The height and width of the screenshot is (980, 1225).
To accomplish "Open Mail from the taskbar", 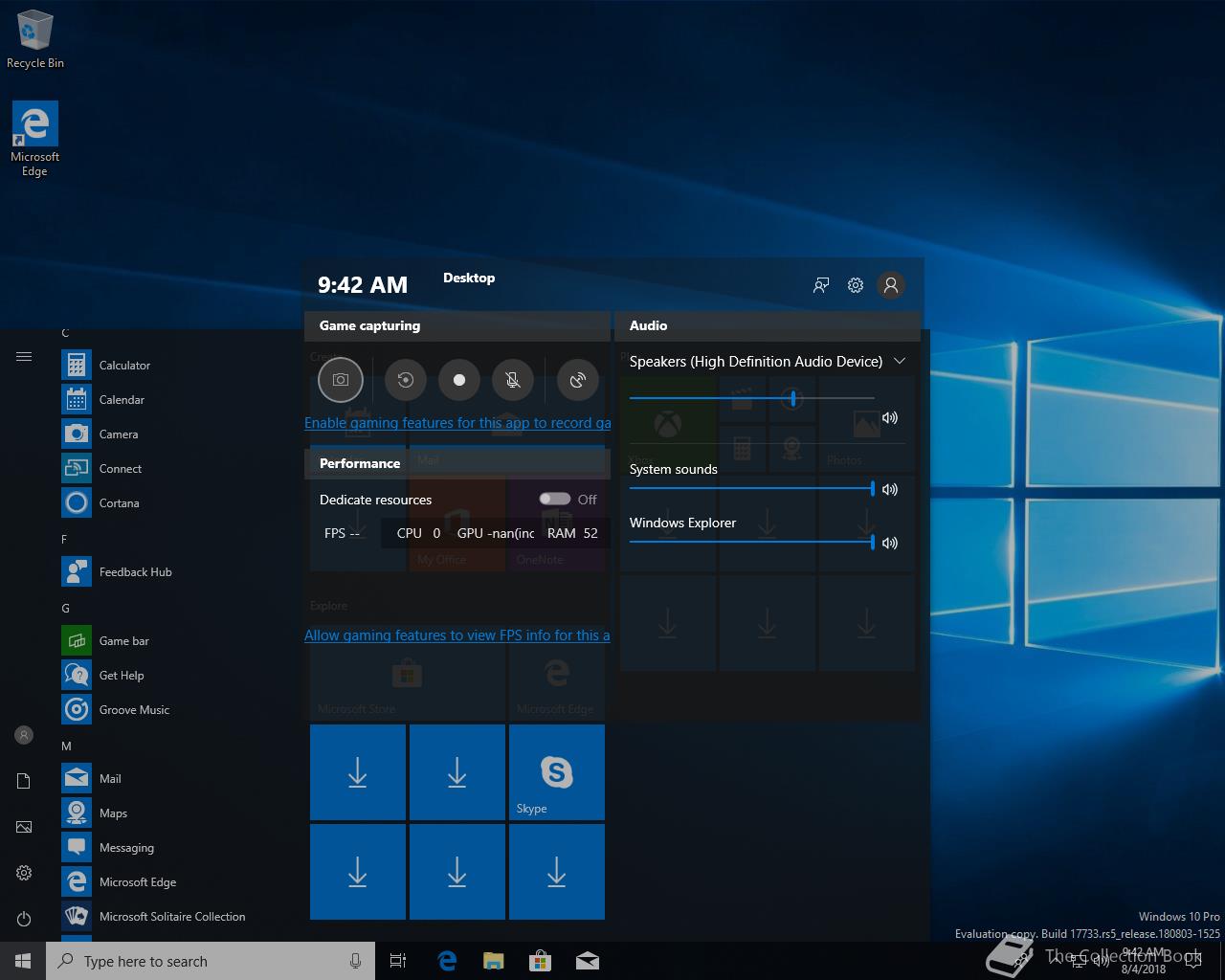I will click(x=588, y=961).
